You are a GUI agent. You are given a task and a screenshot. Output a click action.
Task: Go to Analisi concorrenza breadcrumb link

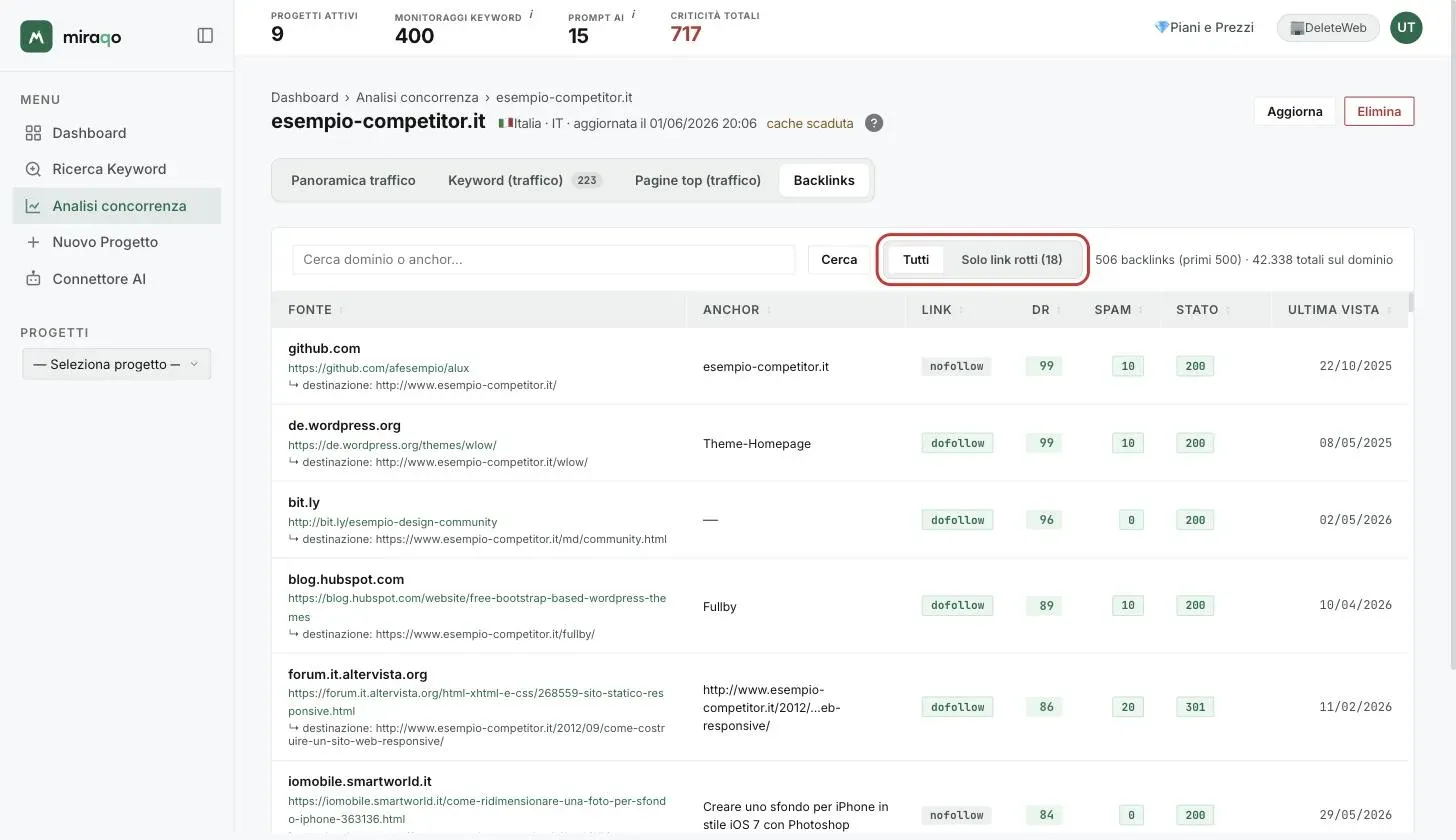[x=417, y=97]
